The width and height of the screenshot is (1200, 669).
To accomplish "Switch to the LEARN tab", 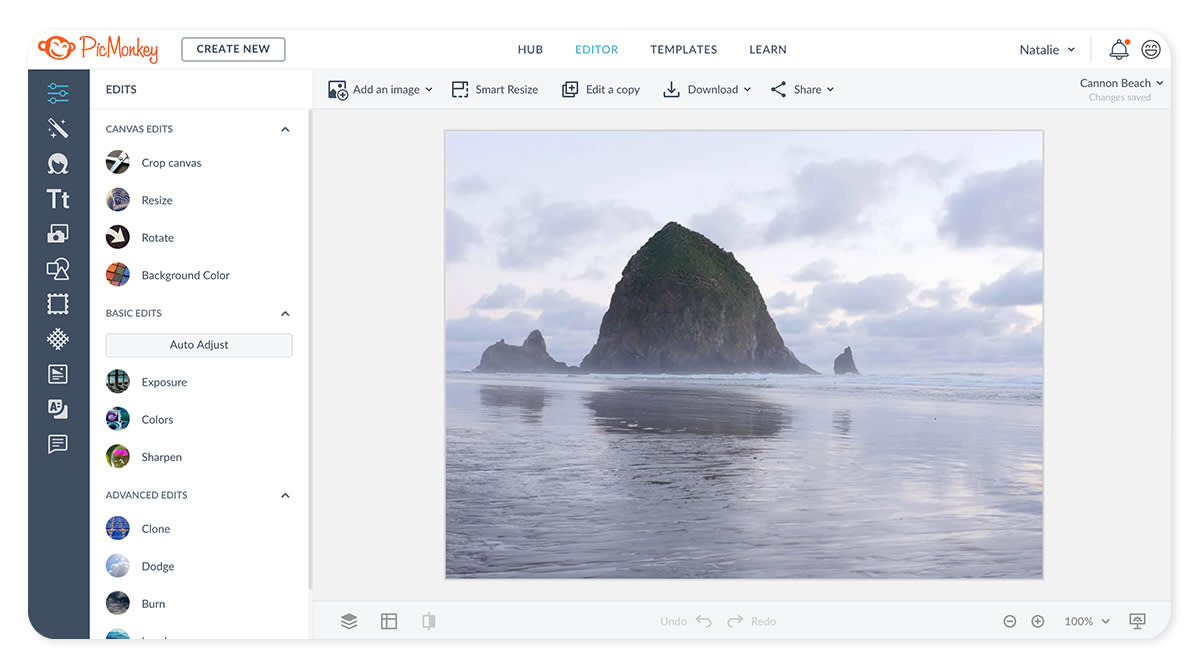I will point(768,49).
